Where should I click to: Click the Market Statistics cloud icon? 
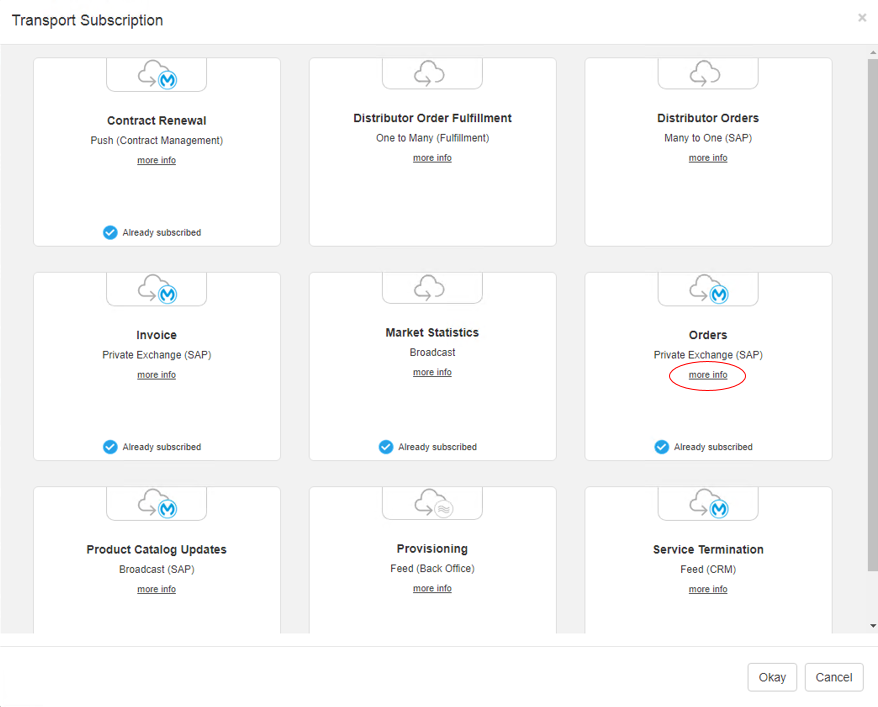pyautogui.click(x=432, y=288)
